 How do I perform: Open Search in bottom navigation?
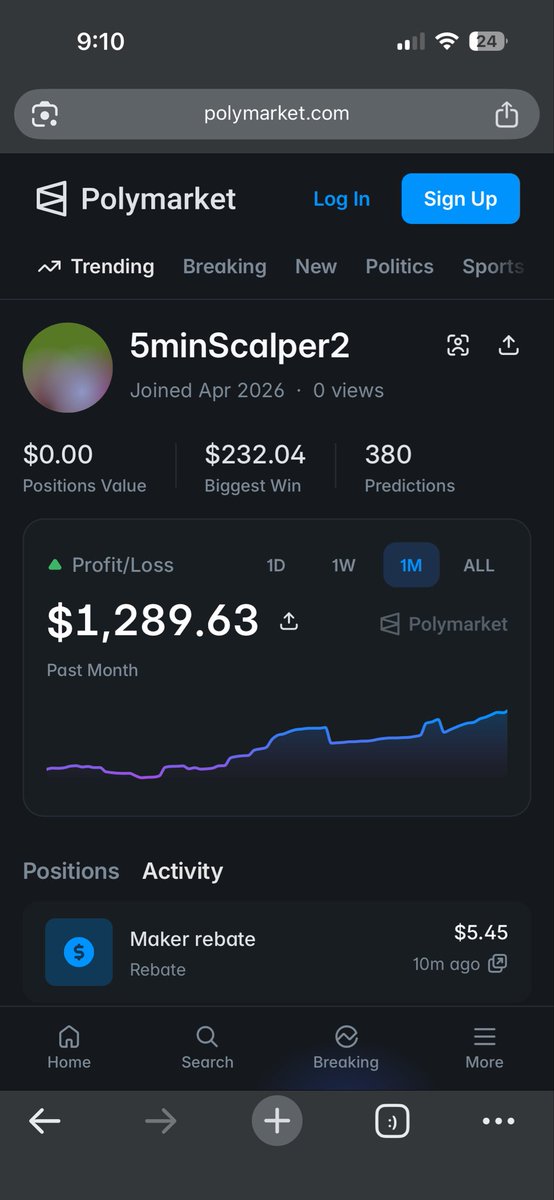click(207, 1047)
